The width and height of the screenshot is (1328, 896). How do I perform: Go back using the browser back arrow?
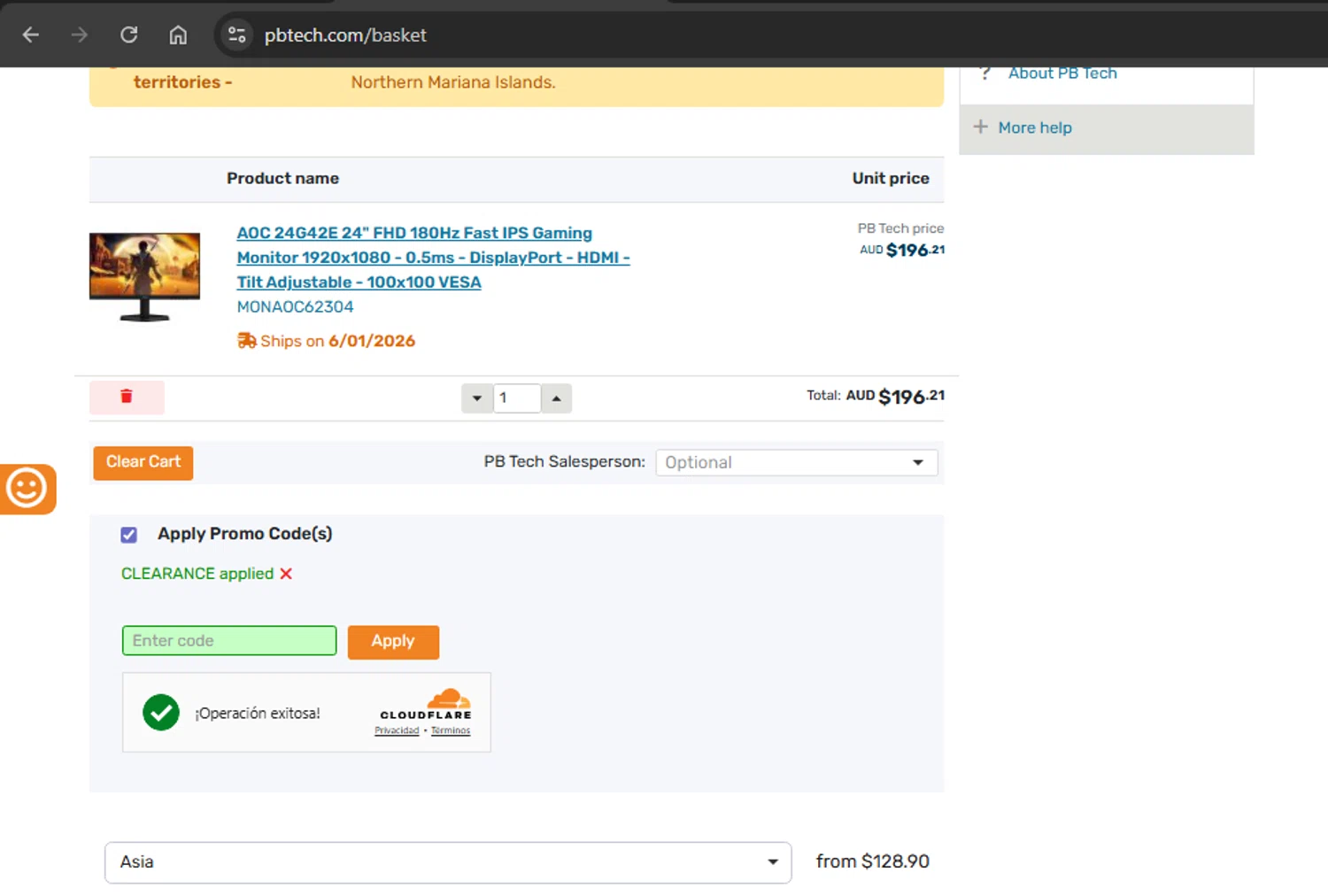click(31, 35)
